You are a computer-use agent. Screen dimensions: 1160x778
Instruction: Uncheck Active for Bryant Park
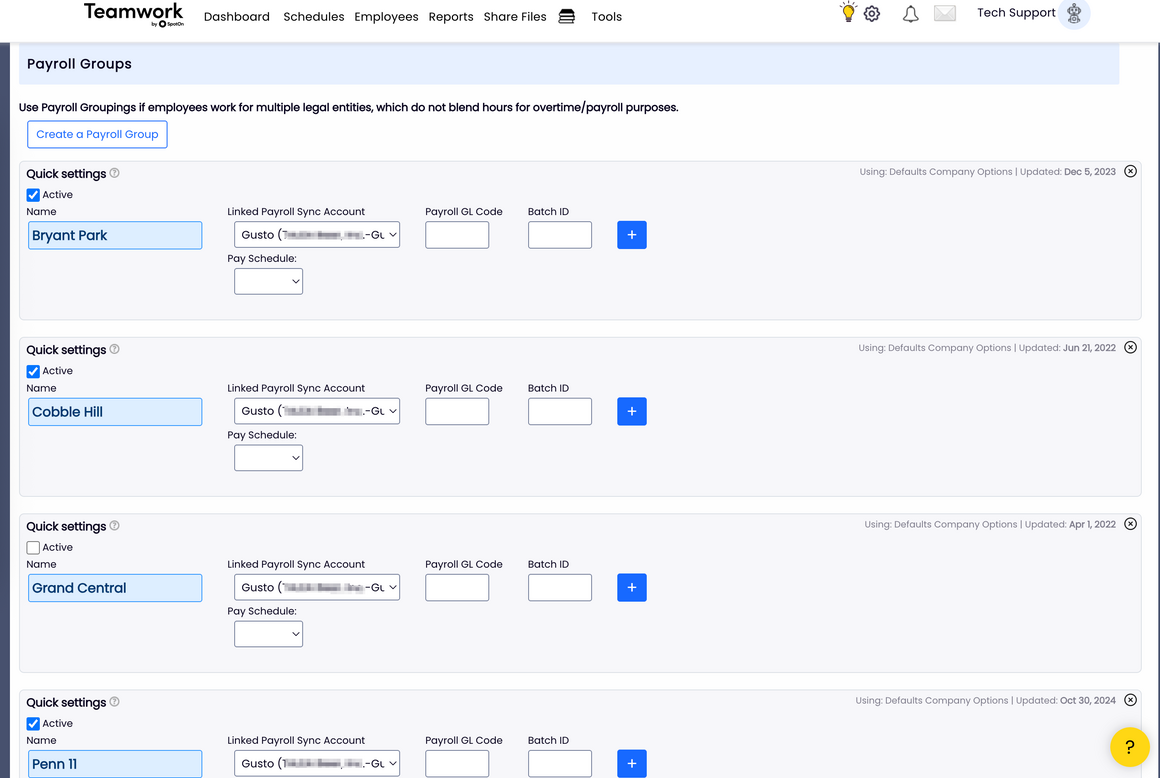[x=33, y=195]
